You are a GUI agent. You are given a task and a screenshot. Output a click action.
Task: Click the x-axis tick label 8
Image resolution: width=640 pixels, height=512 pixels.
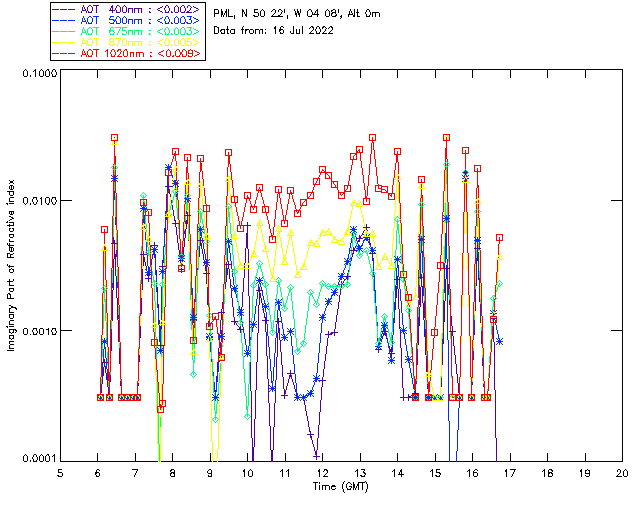(173, 473)
